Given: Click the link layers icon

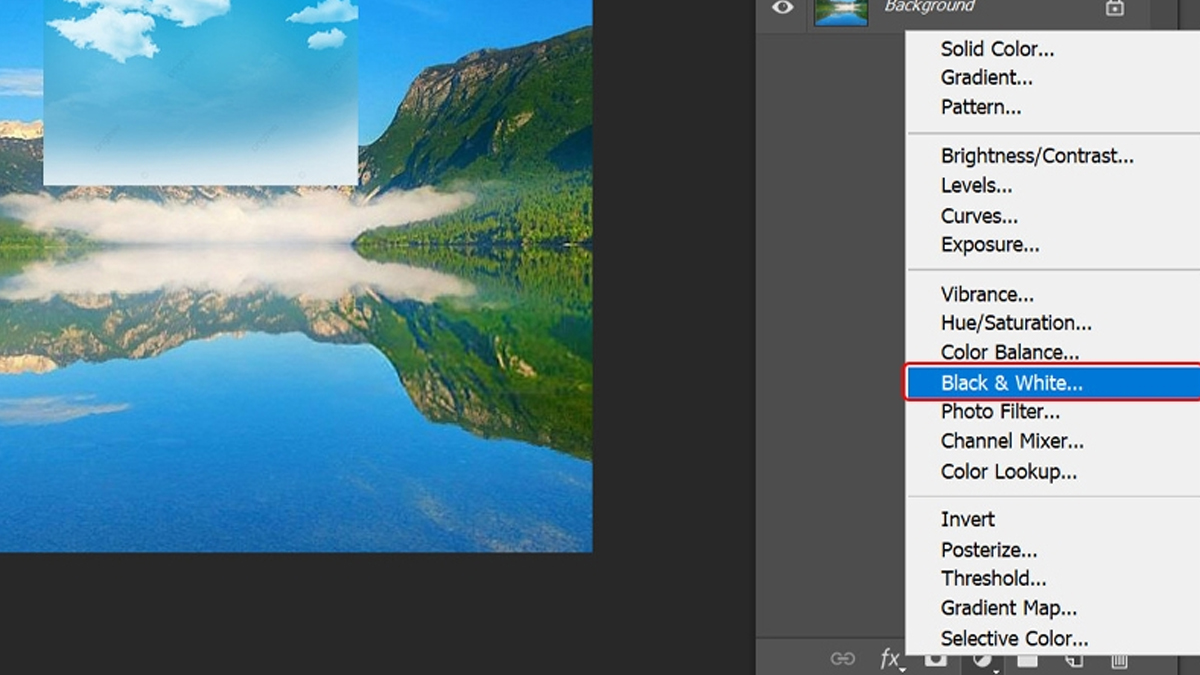Looking at the screenshot, I should (x=843, y=659).
